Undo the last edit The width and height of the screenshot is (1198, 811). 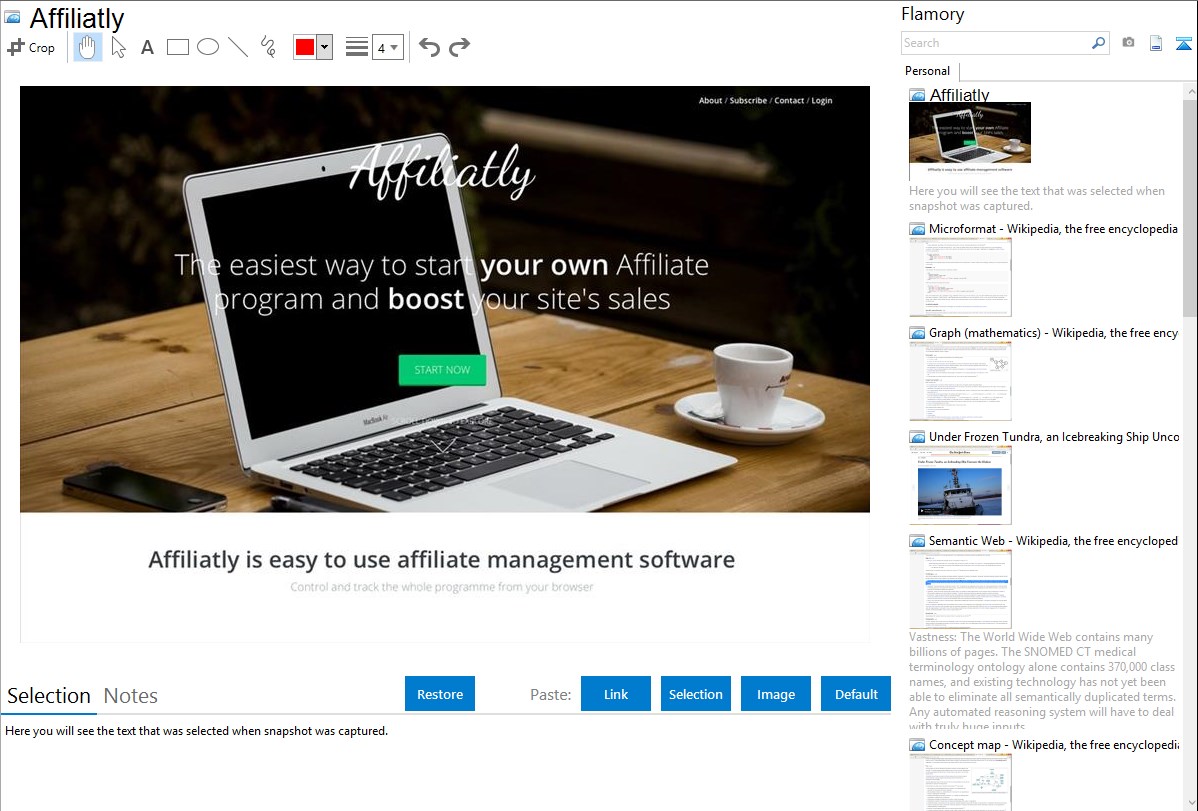(429, 47)
